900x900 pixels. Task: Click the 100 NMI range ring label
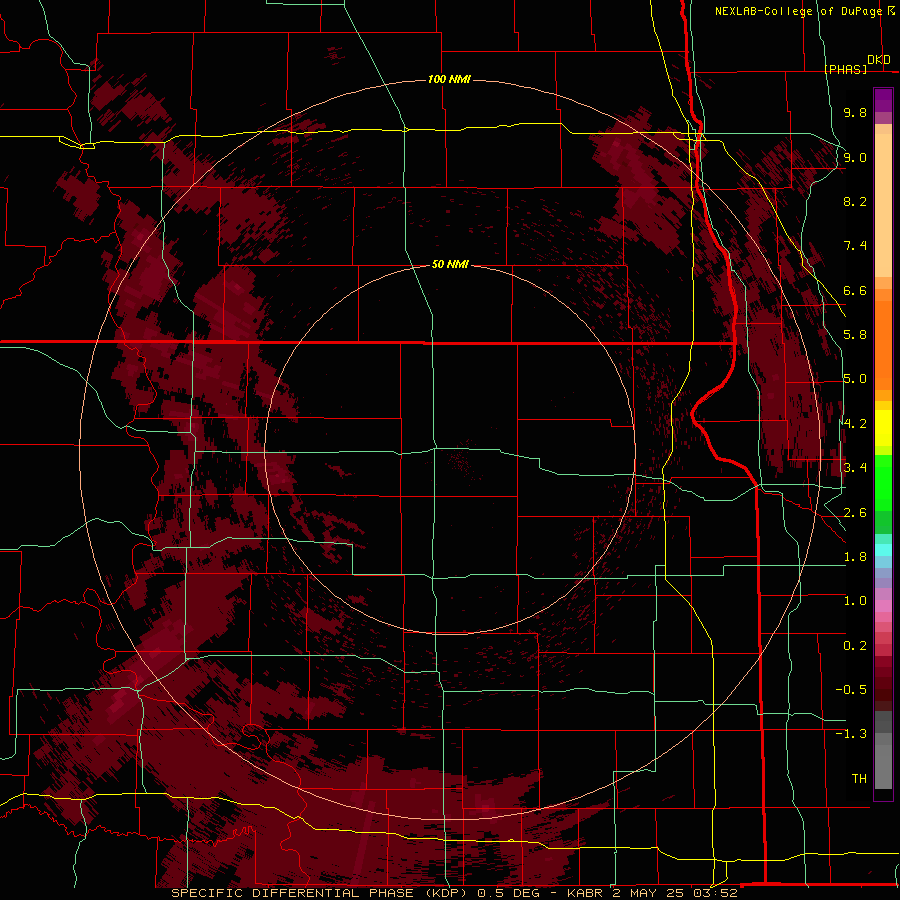tap(449, 79)
